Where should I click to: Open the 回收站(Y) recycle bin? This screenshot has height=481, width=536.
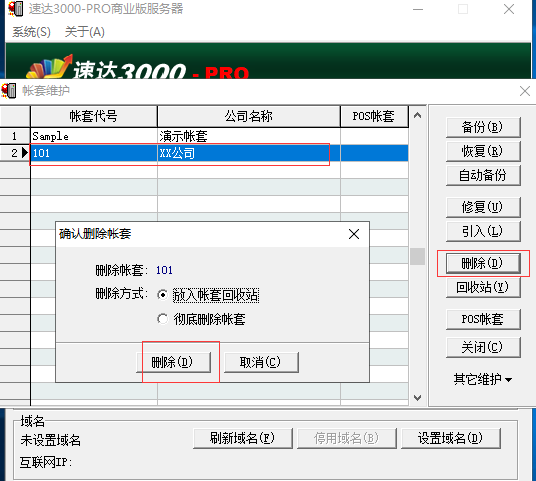483,288
